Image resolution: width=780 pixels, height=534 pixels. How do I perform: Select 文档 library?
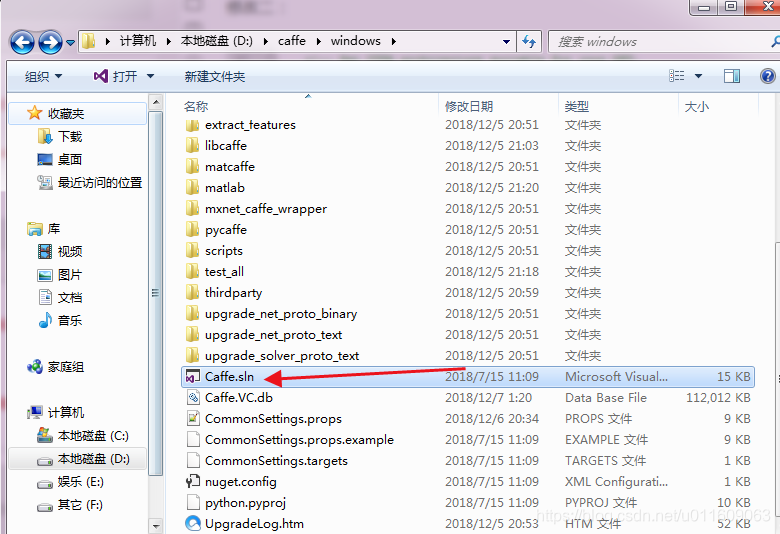(x=70, y=298)
